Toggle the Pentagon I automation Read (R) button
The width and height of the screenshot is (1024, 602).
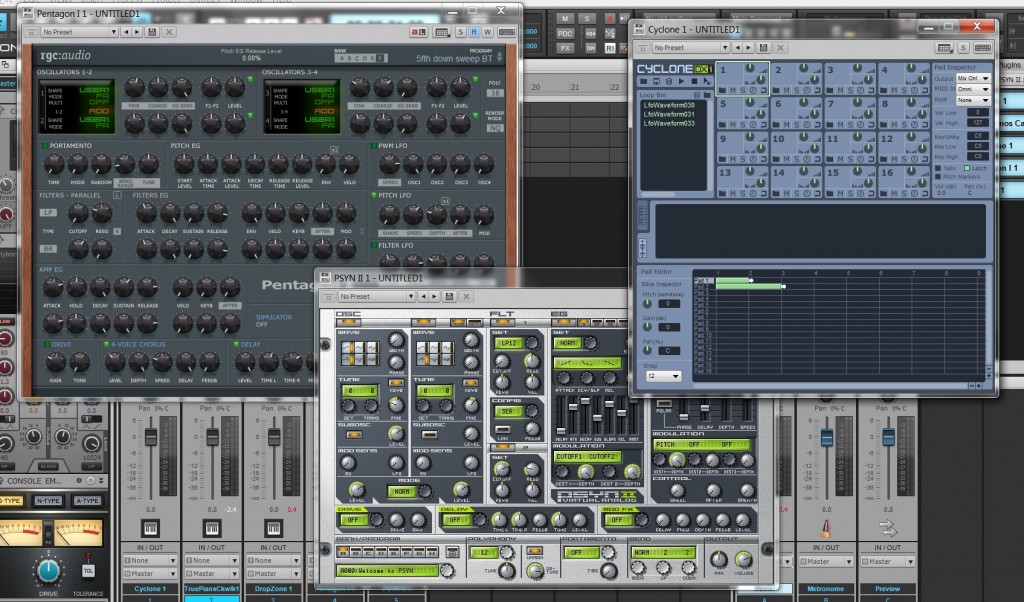coord(474,32)
